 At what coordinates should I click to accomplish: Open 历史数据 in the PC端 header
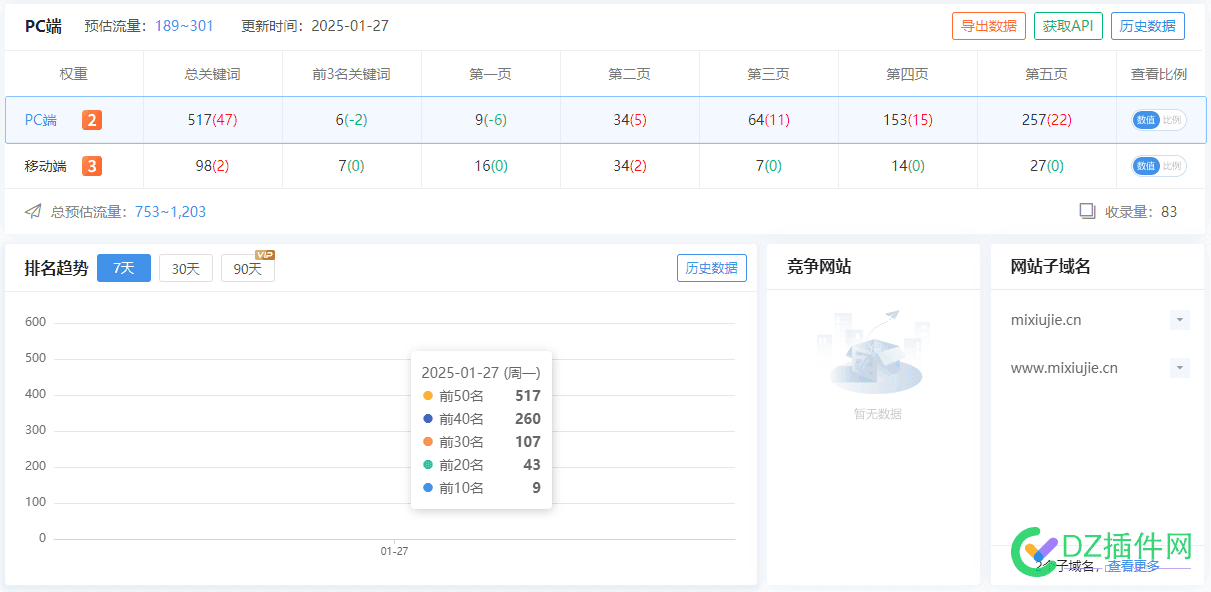[1147, 26]
